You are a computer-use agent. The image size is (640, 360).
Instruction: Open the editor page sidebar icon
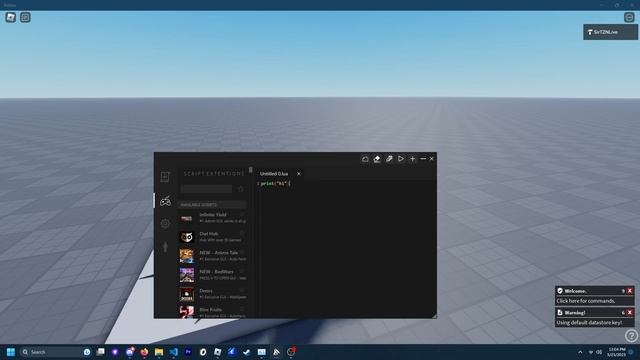pyautogui.click(x=165, y=177)
